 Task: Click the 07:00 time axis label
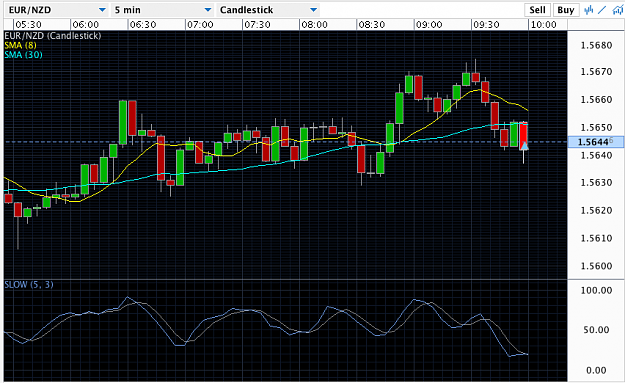(200, 25)
